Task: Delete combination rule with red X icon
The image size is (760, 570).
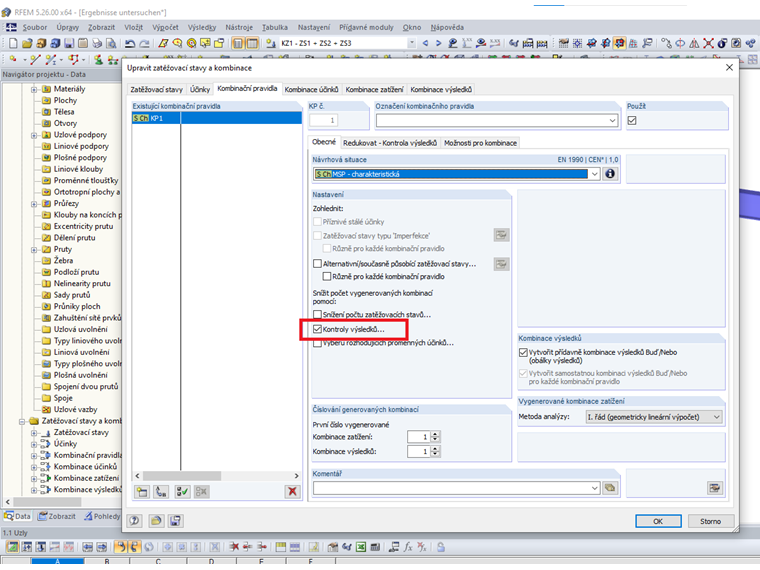Action: pos(292,491)
